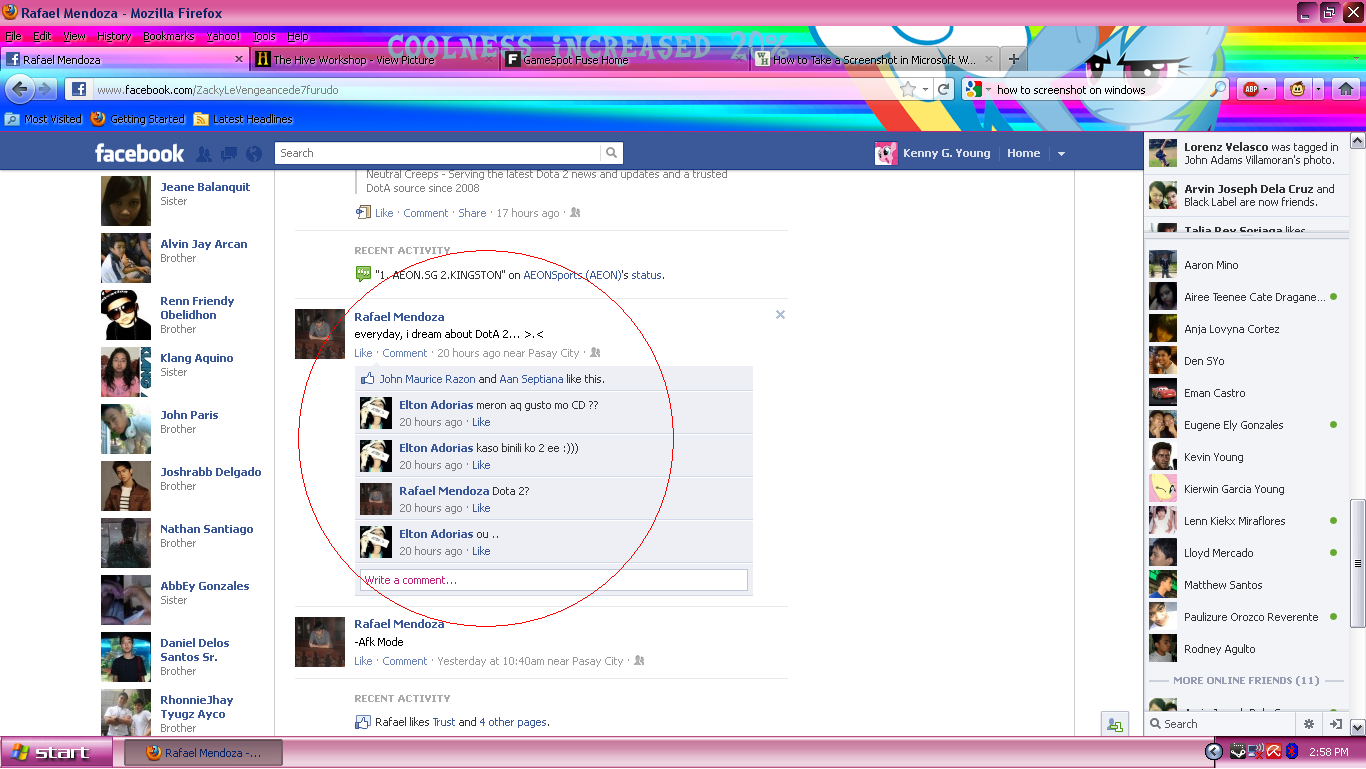This screenshot has height=769, width=1366.
Task: Comment on the -Afk Mode post
Action: [404, 661]
